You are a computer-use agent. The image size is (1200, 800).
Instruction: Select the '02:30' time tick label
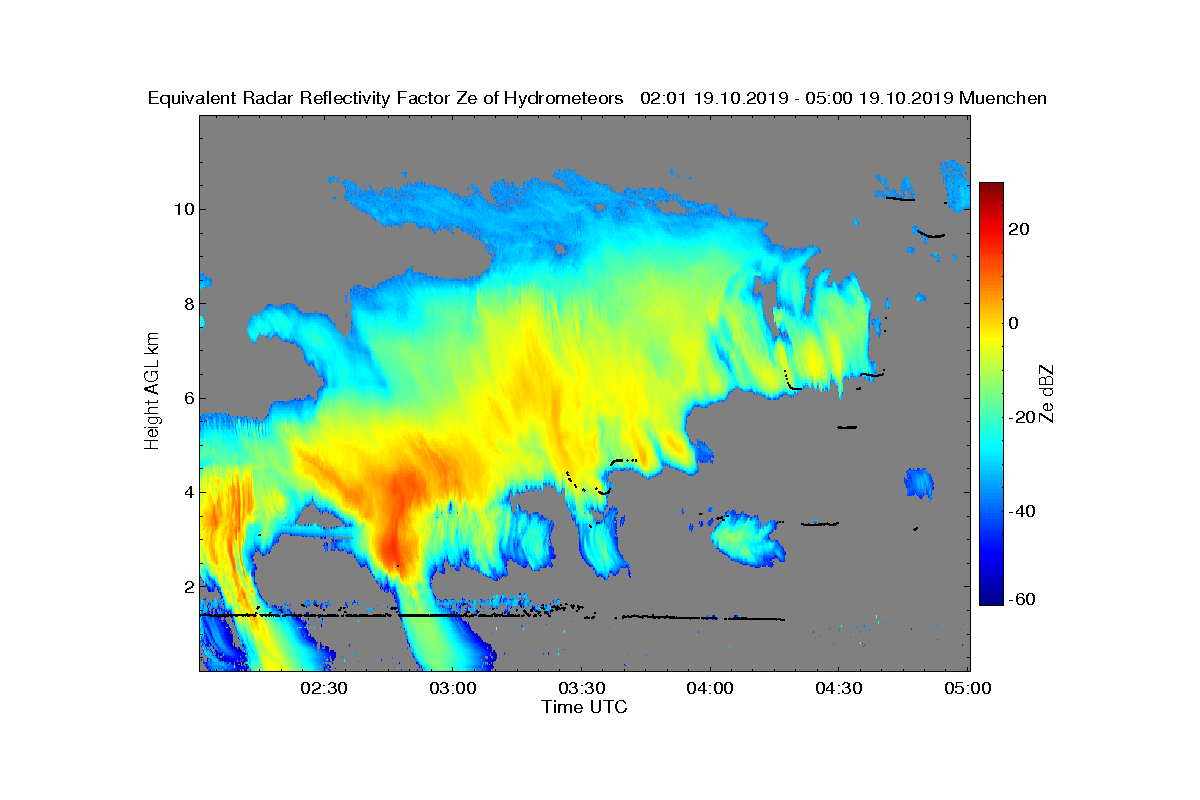pyautogui.click(x=323, y=689)
